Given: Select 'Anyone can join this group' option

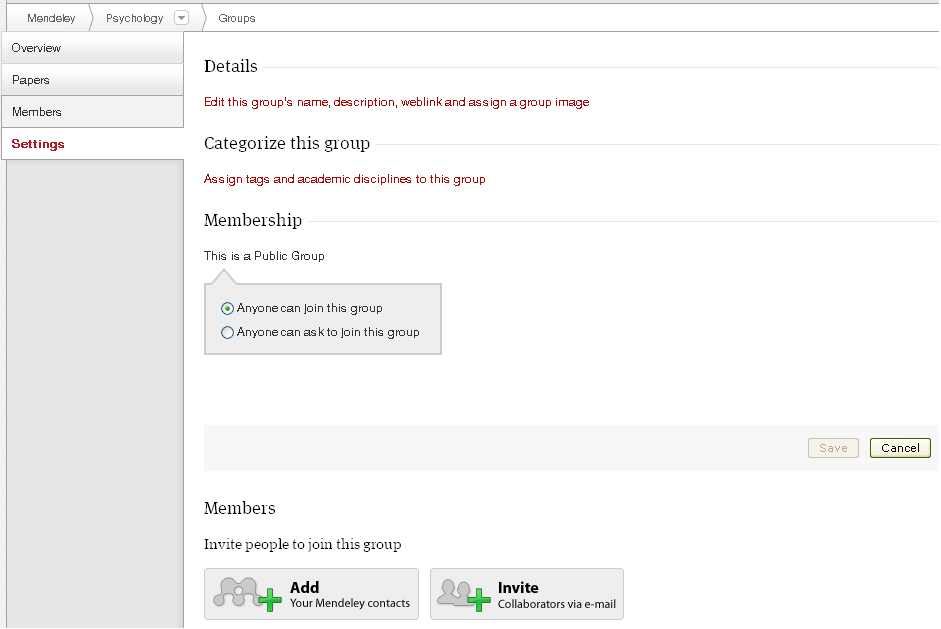Looking at the screenshot, I should point(228,308).
